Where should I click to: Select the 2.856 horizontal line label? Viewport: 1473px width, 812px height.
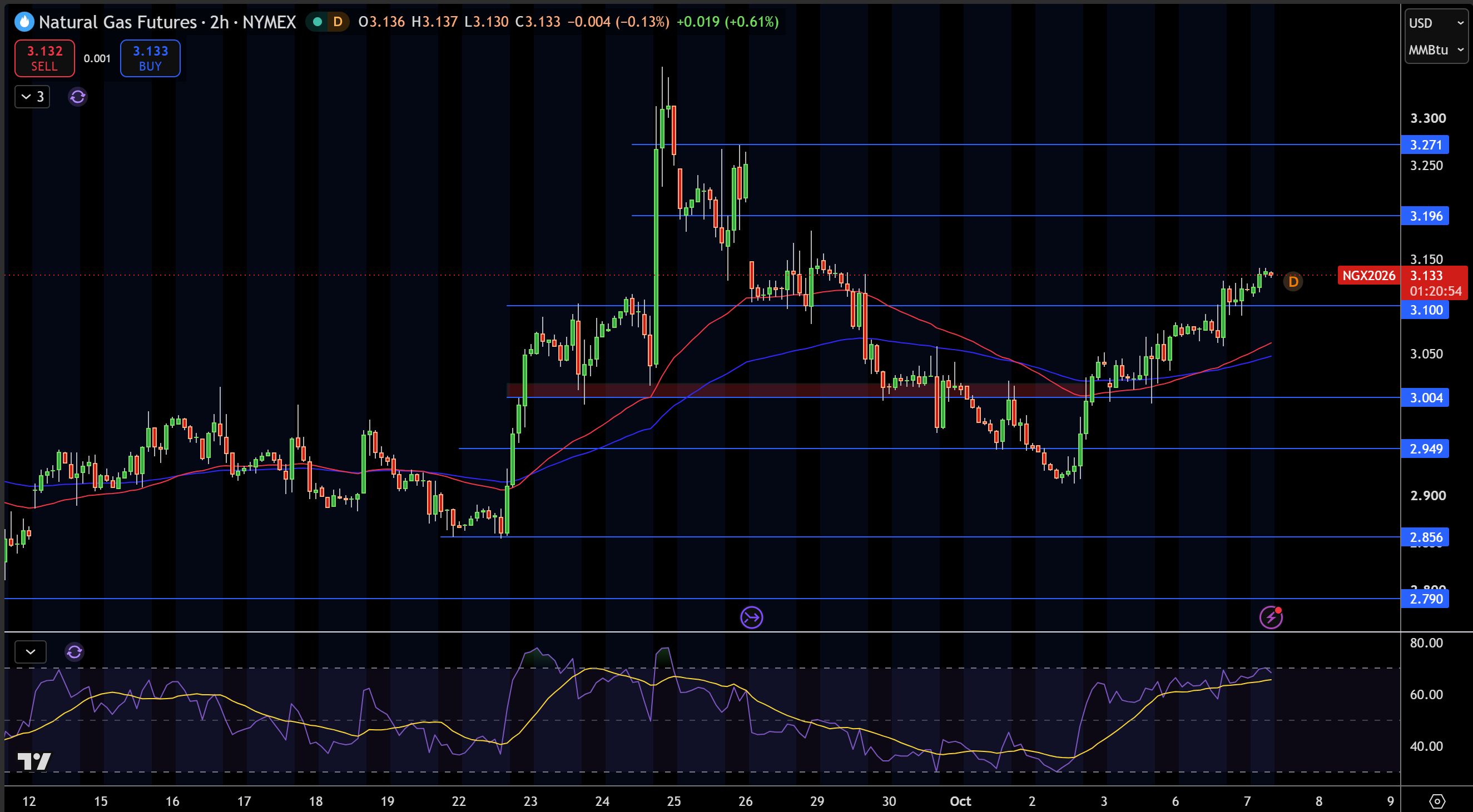1425,537
